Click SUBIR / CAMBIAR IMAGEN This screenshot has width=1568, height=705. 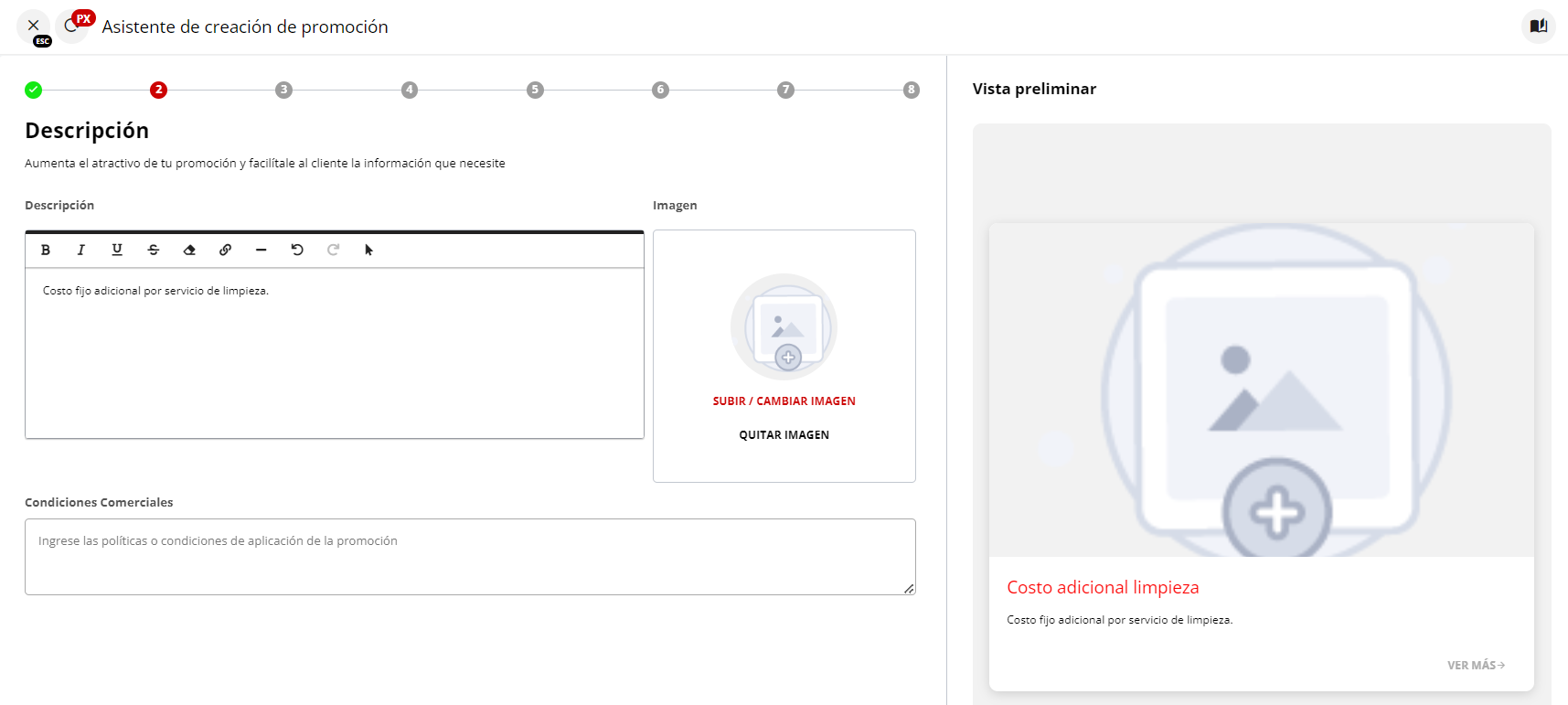coord(784,401)
